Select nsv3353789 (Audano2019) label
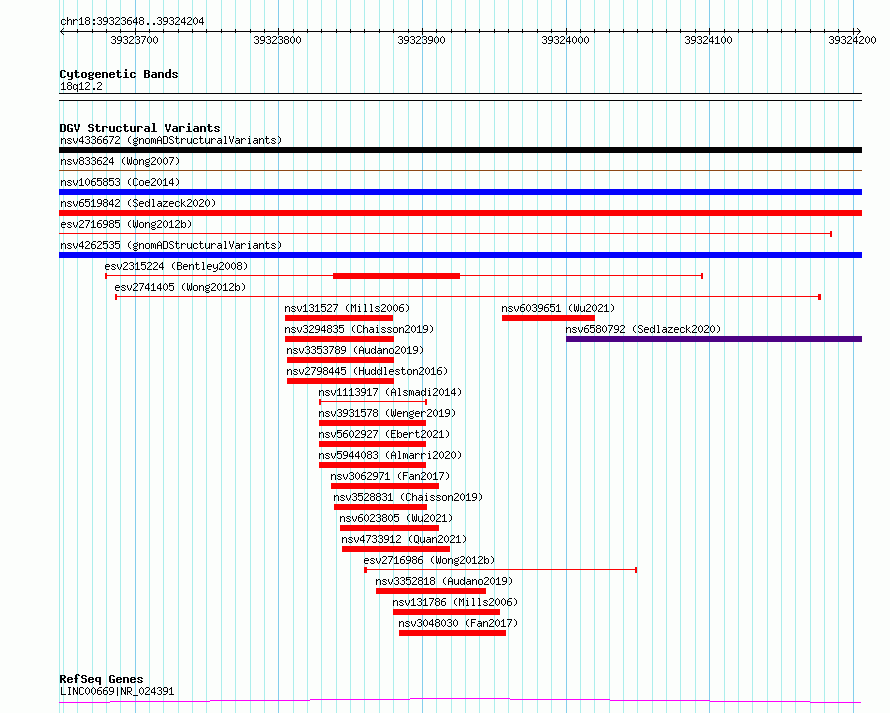 (x=355, y=350)
